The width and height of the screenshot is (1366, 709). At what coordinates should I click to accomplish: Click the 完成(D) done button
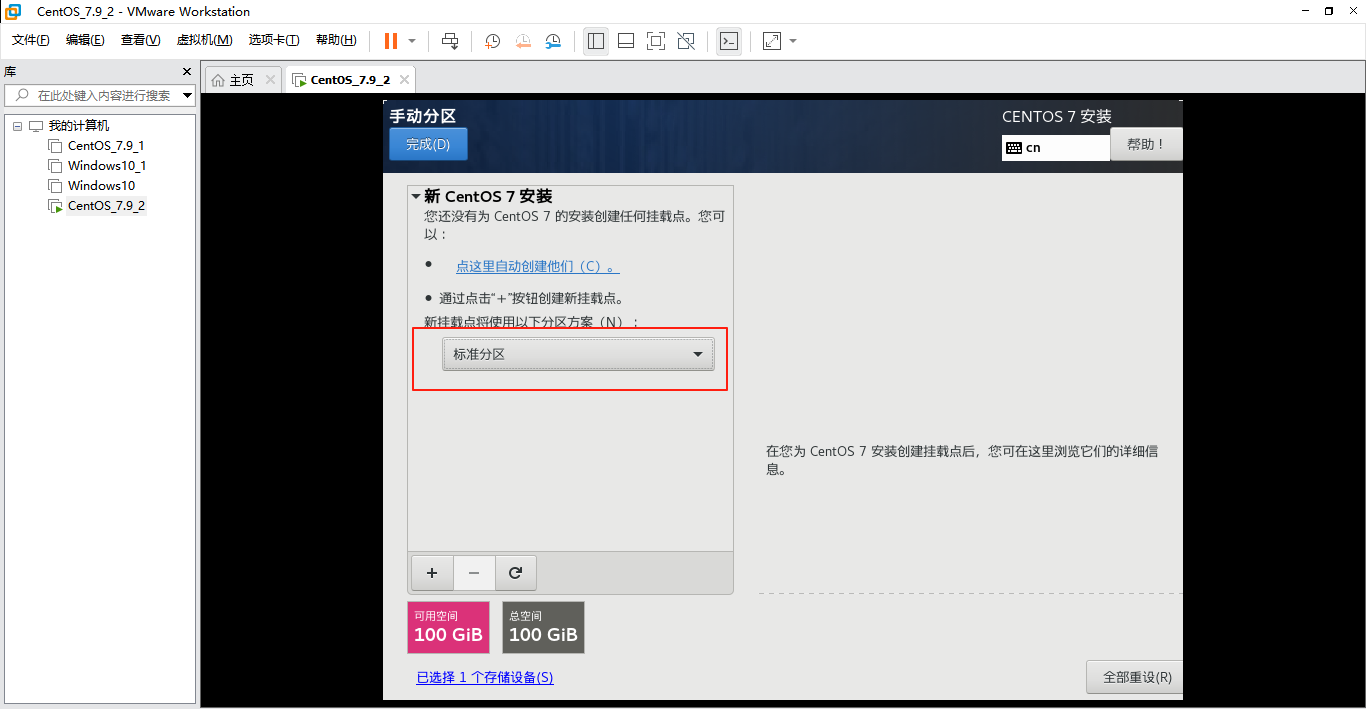pyautogui.click(x=428, y=144)
